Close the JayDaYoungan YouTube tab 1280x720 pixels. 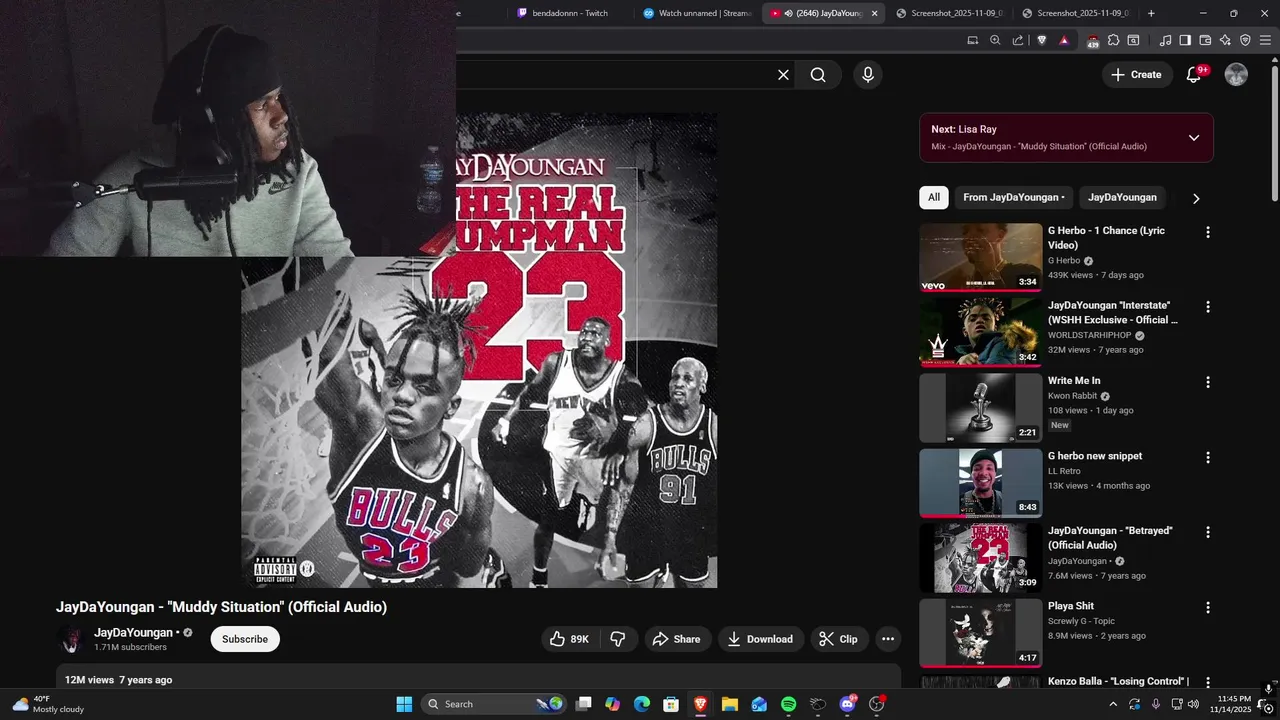pos(875,13)
